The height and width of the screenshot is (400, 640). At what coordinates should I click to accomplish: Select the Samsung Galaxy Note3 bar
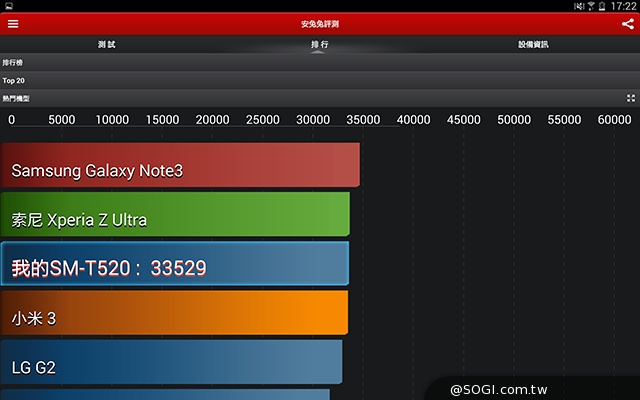pyautogui.click(x=180, y=165)
